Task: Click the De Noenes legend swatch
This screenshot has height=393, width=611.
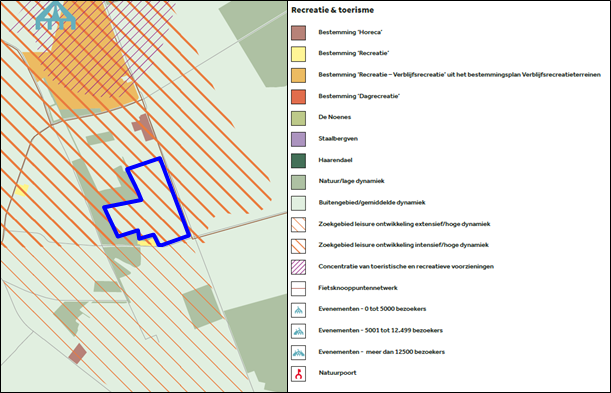Action: [x=298, y=118]
